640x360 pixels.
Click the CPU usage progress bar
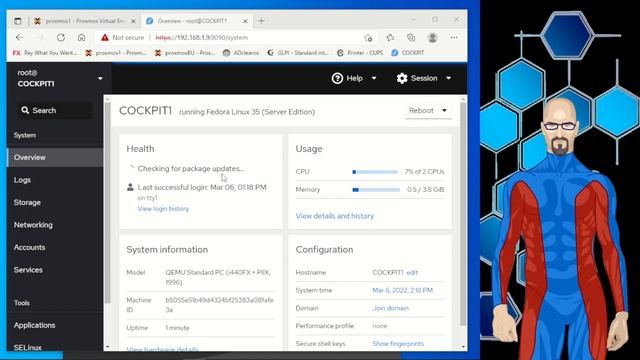coord(375,172)
